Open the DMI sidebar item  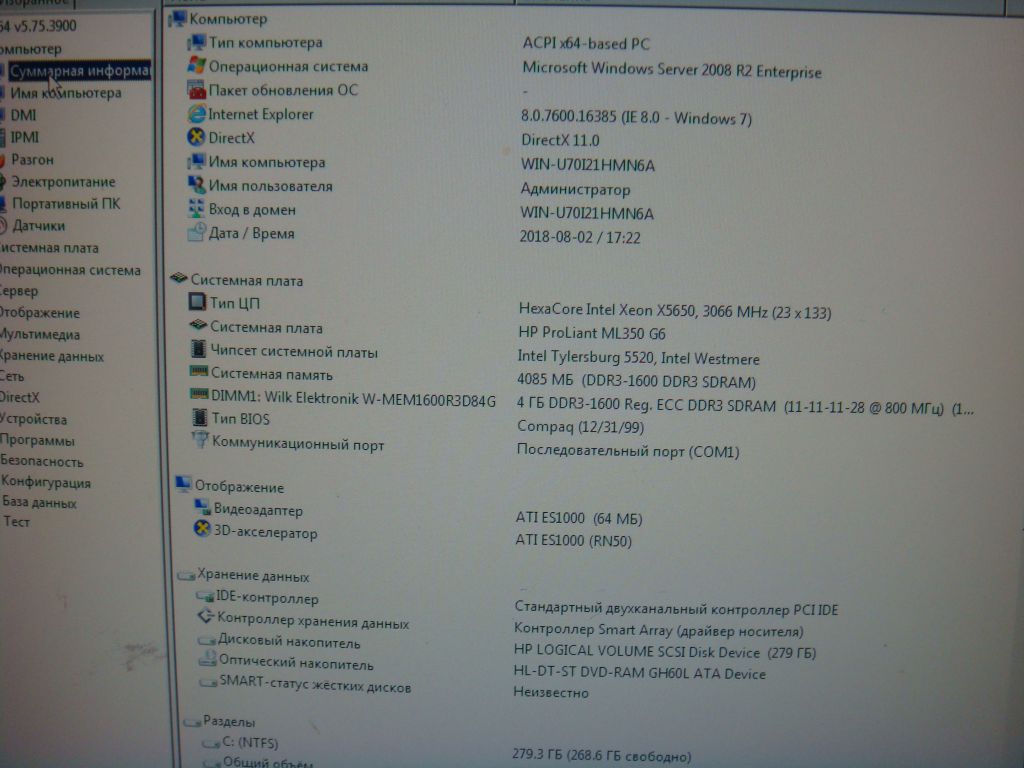pos(23,116)
